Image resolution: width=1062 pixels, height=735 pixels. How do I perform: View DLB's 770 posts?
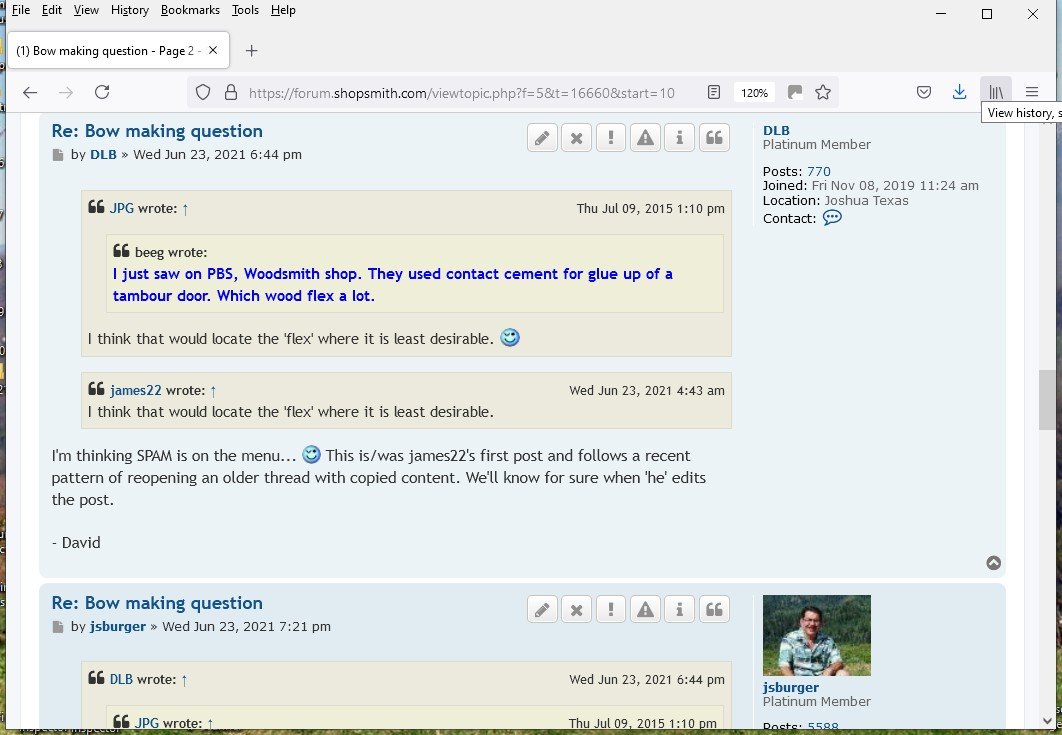(x=818, y=171)
